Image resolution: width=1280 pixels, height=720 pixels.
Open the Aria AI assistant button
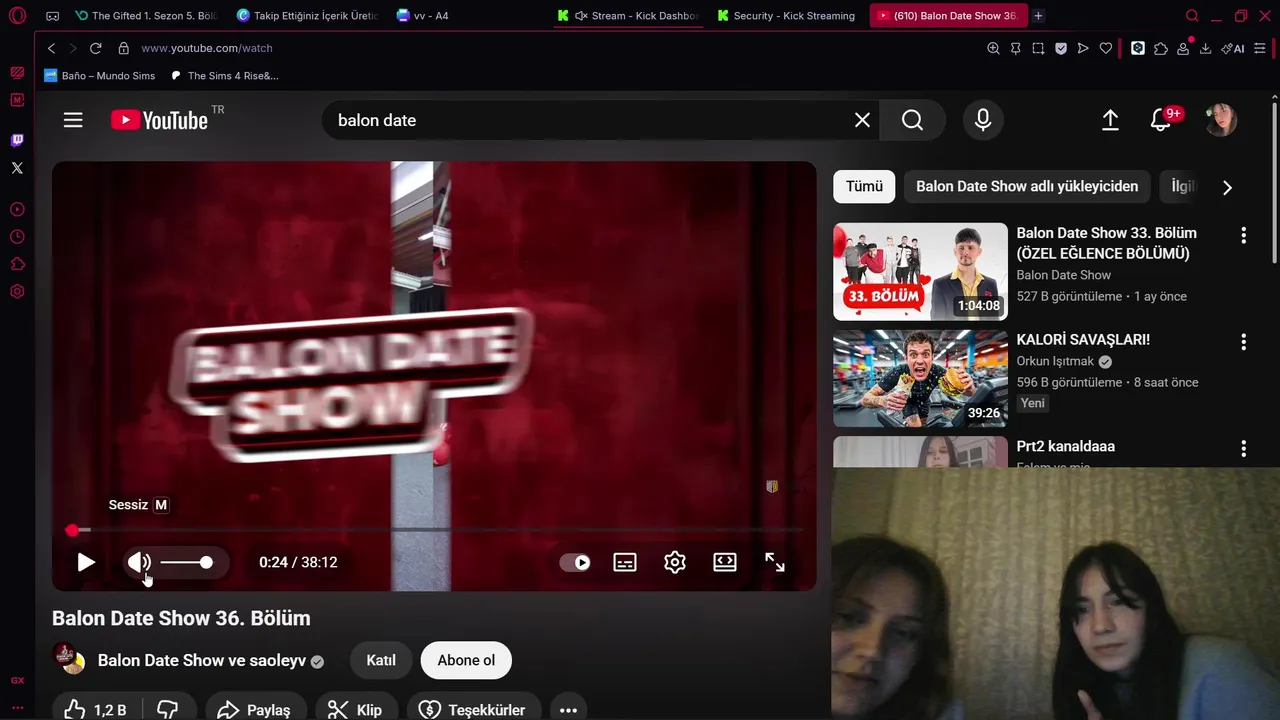coord(1233,48)
